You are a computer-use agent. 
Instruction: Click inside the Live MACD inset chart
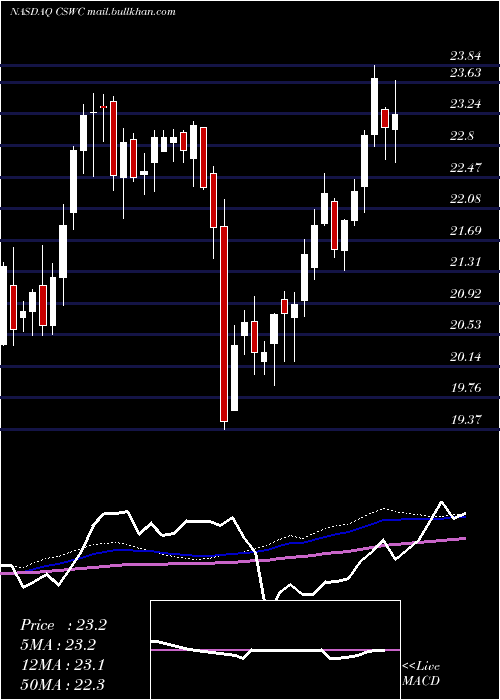tap(275, 650)
